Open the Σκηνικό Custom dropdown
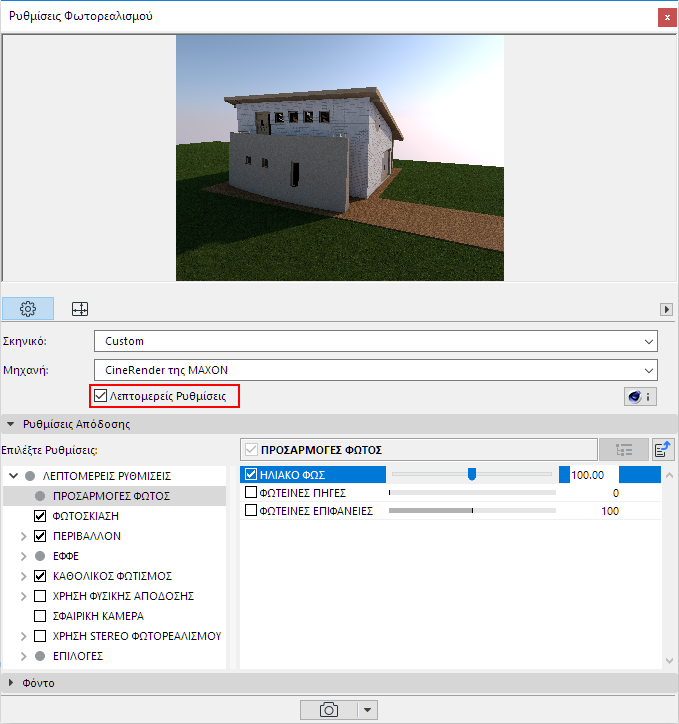The width and height of the screenshot is (679, 724). pyautogui.click(x=376, y=341)
